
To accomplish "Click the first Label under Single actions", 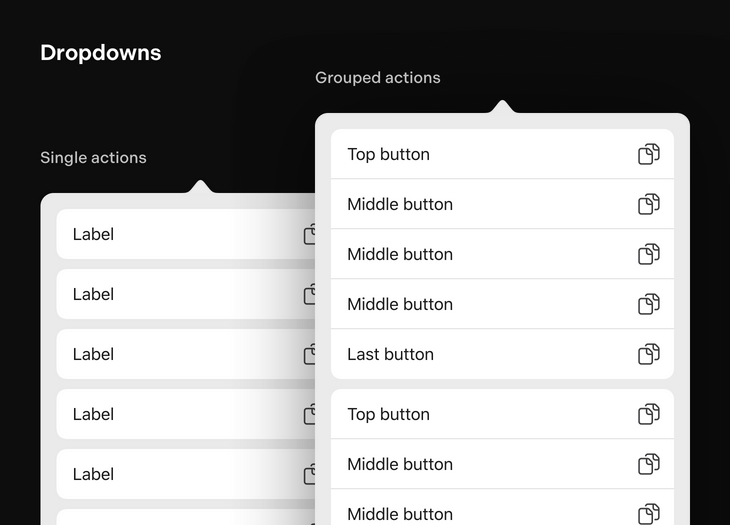I will (94, 234).
